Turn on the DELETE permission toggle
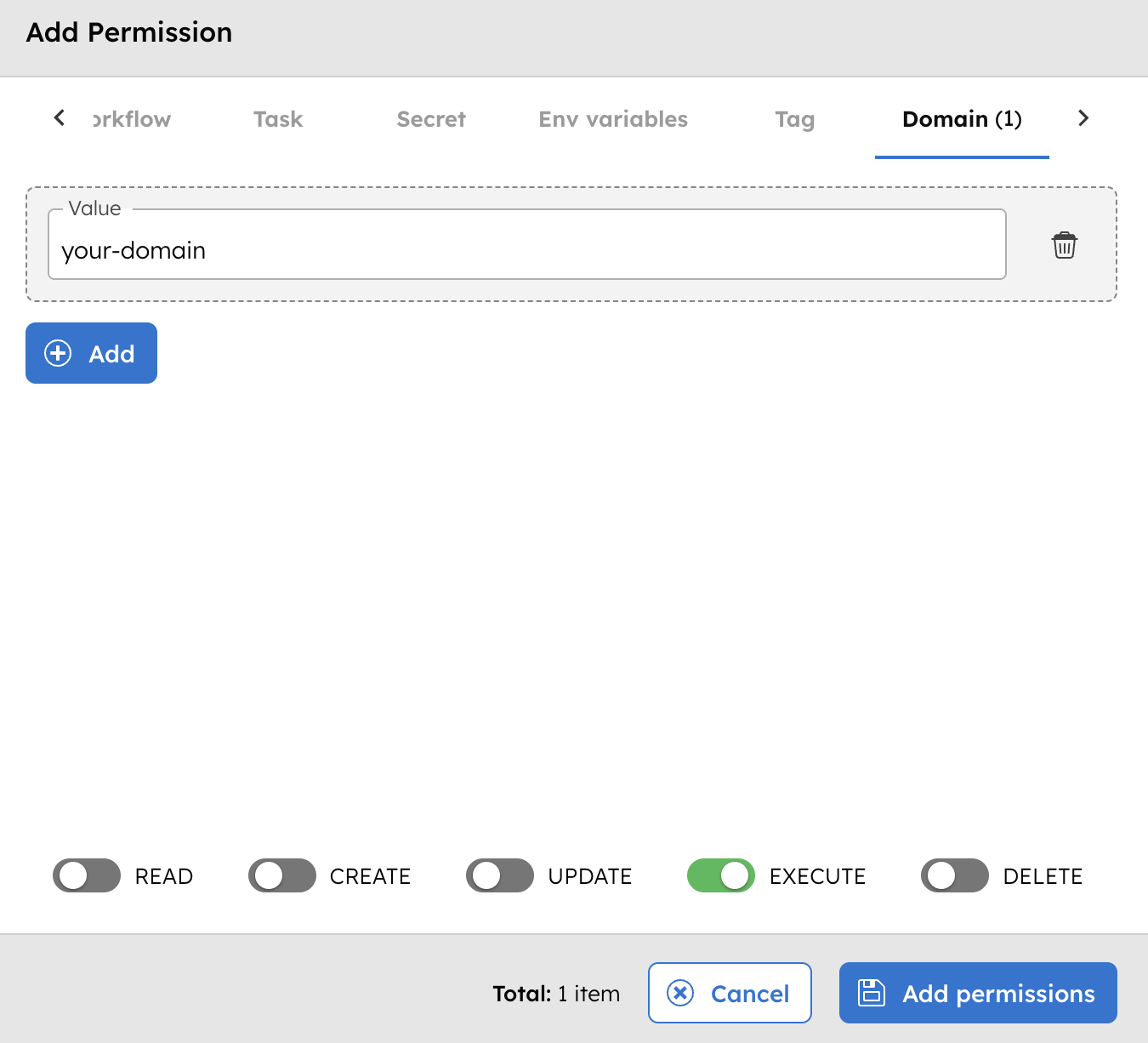 pyautogui.click(x=954, y=875)
